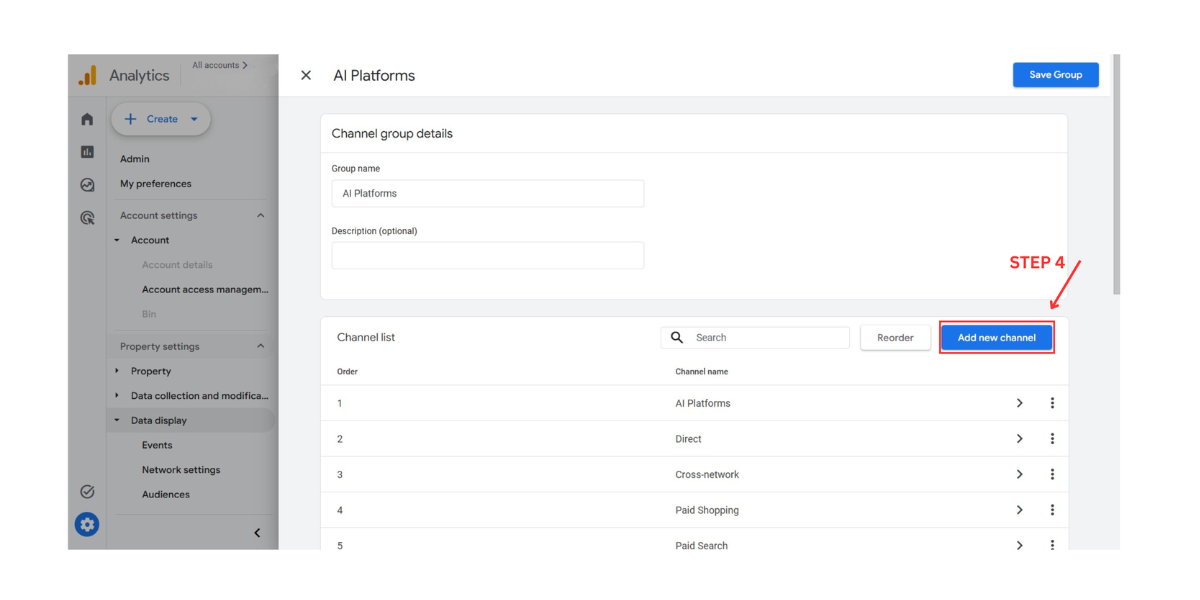The width and height of the screenshot is (1200, 600).
Task: Click the Admin gear icon
Action: click(87, 524)
